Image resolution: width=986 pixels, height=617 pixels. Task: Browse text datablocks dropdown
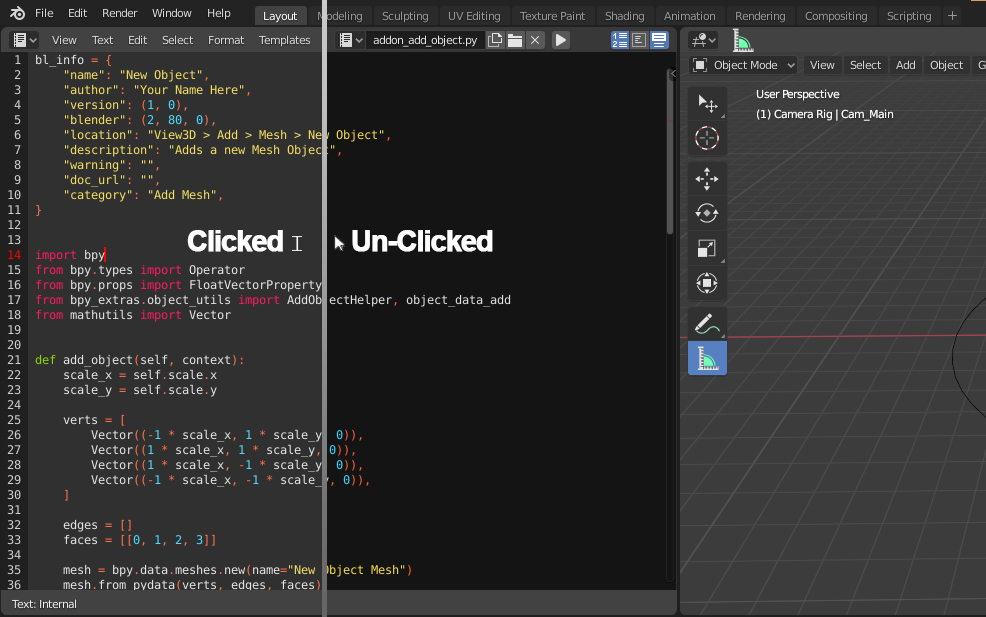(351, 40)
